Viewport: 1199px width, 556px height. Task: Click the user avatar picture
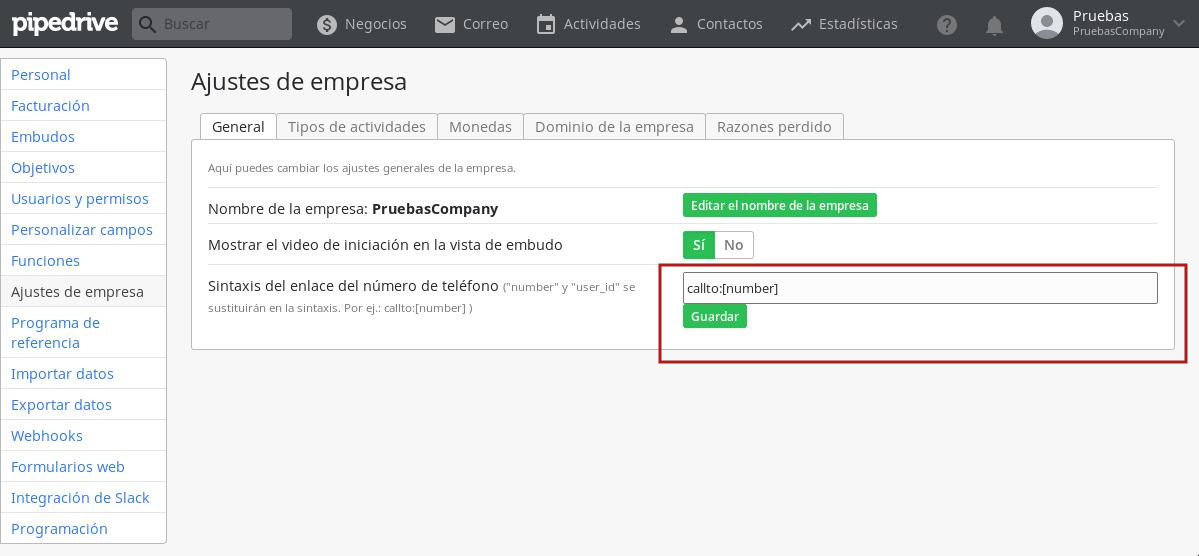[x=1047, y=23]
